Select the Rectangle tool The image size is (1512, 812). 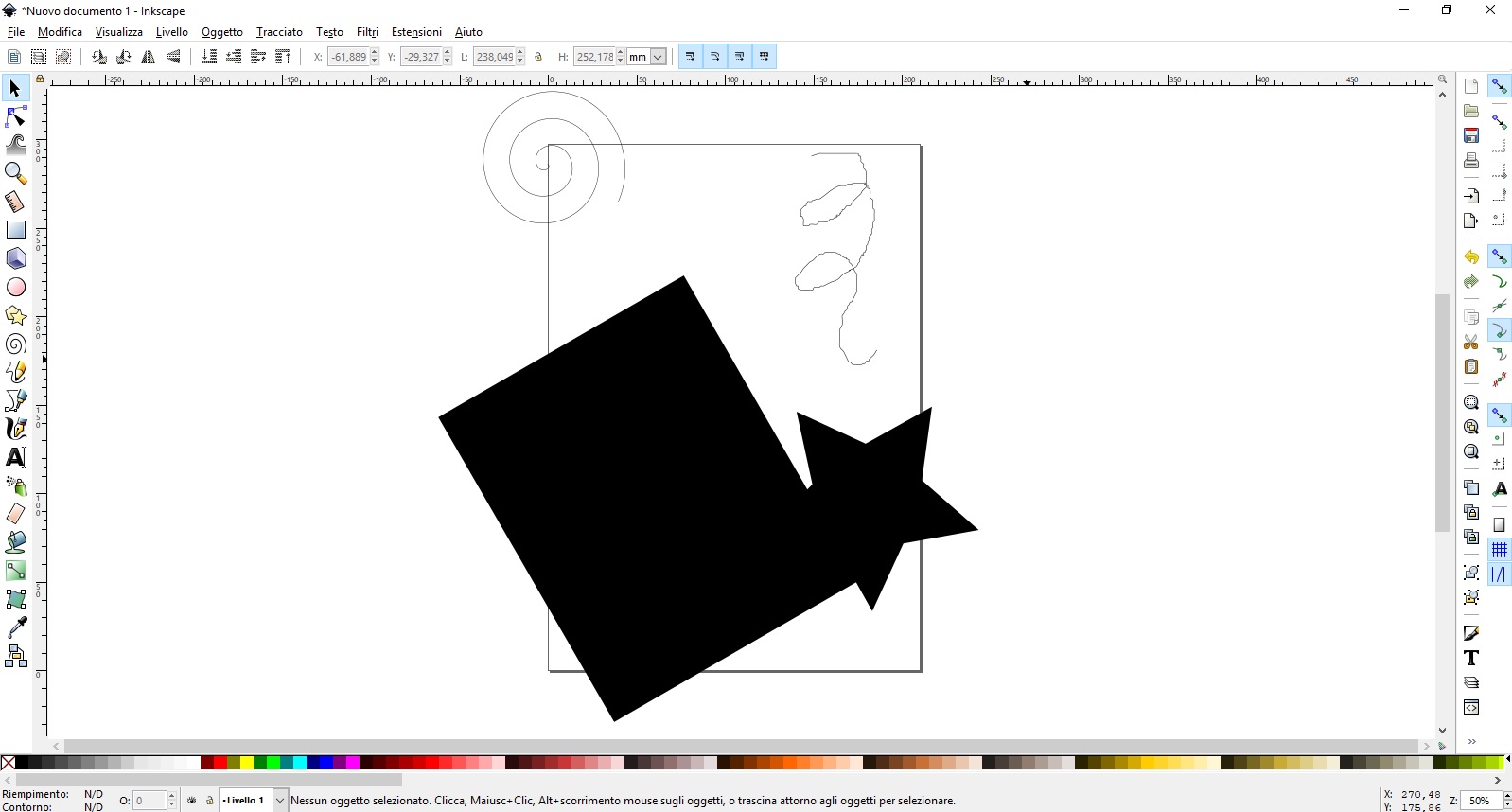click(15, 230)
